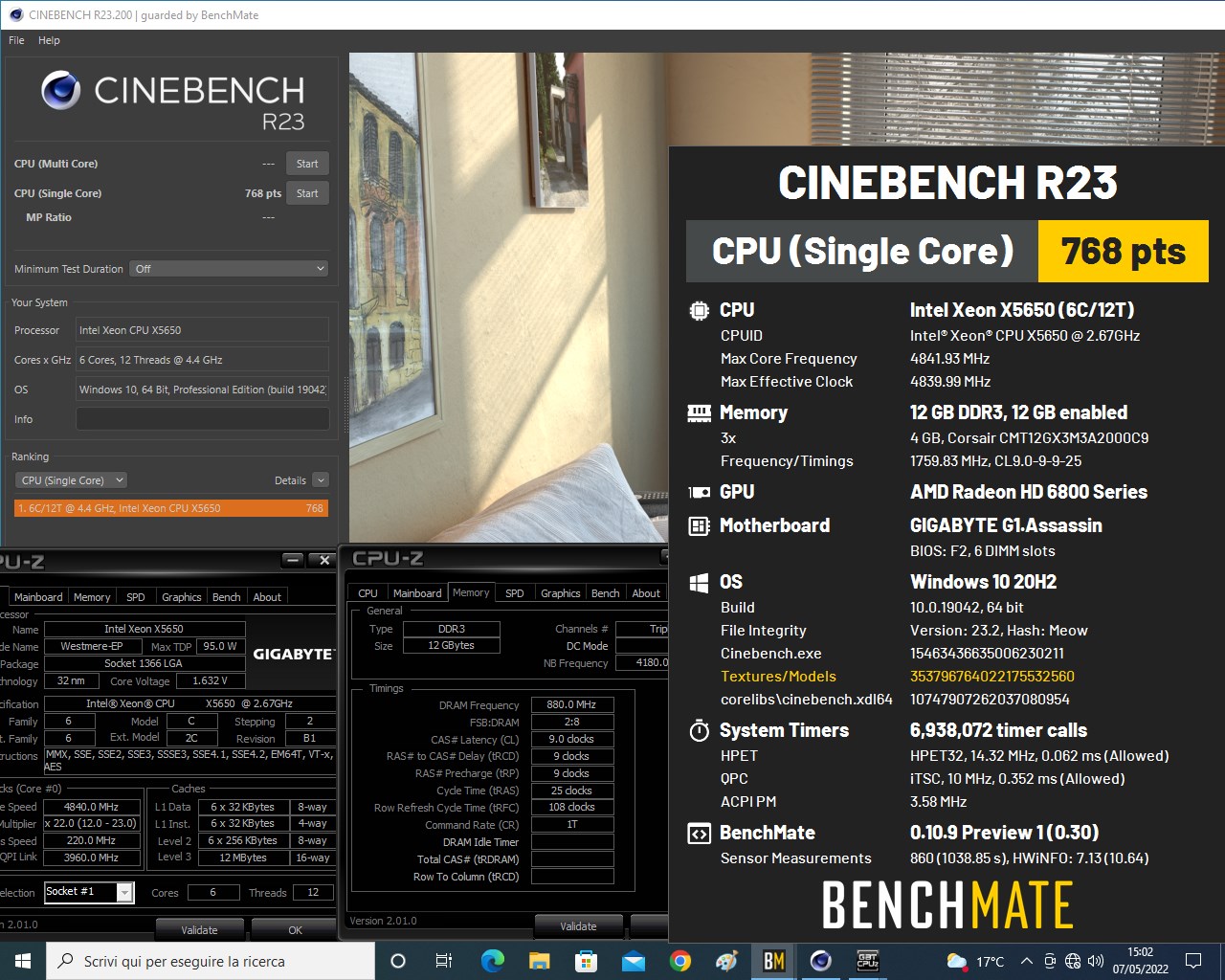The width and height of the screenshot is (1225, 980).
Task: Click Validate in the left CPU-Z window
Action: click(x=199, y=929)
